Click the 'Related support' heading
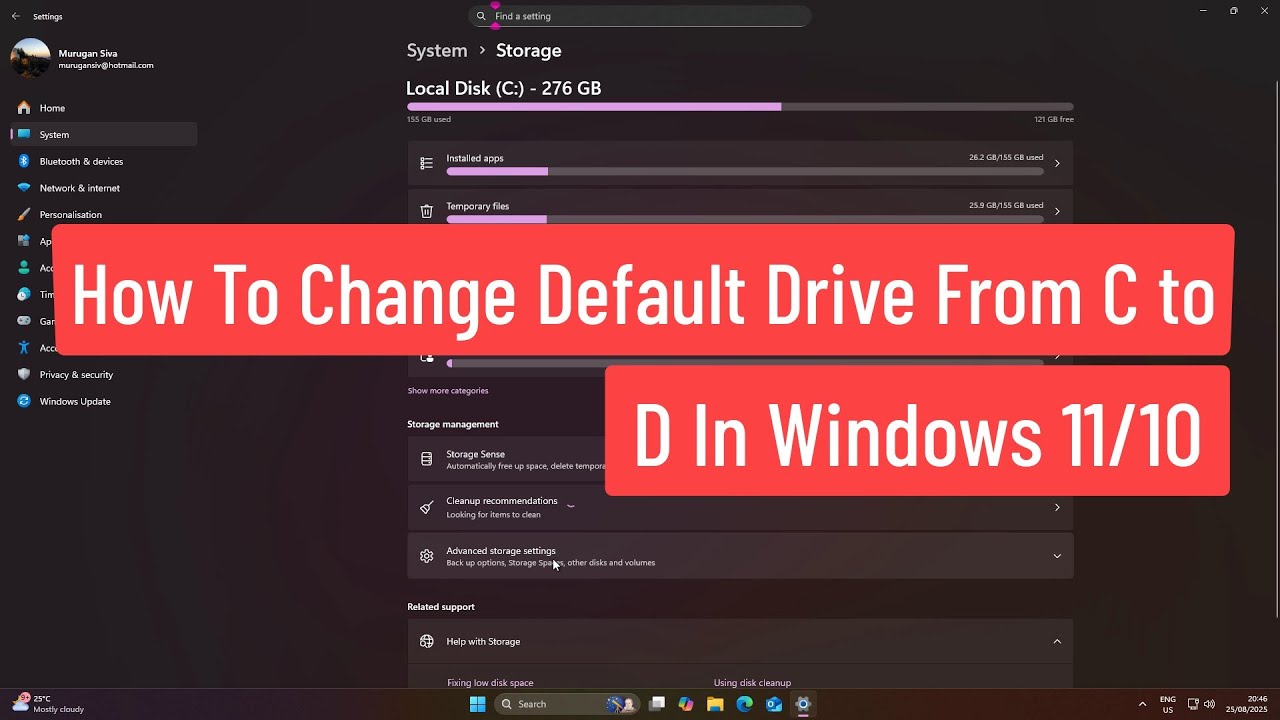Screen dimensions: 1280x720 [x=441, y=607]
